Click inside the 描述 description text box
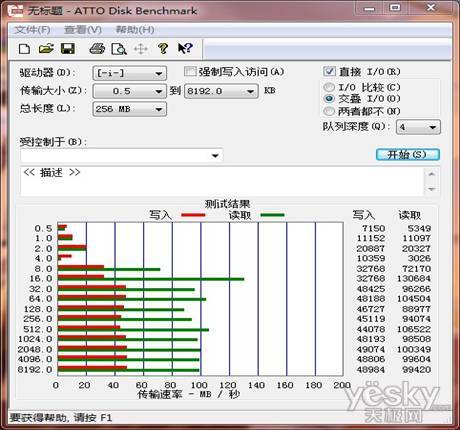The height and width of the screenshot is (430, 460). tap(222, 182)
